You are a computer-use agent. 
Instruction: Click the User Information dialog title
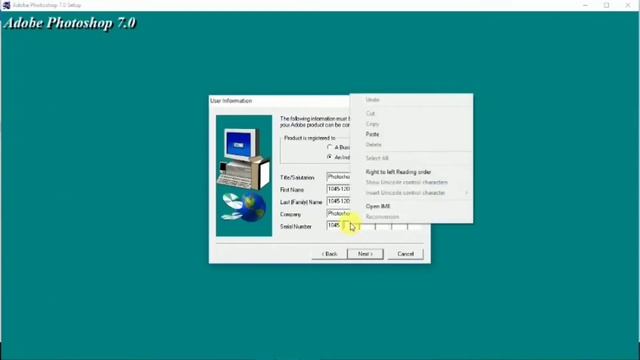(x=231, y=101)
